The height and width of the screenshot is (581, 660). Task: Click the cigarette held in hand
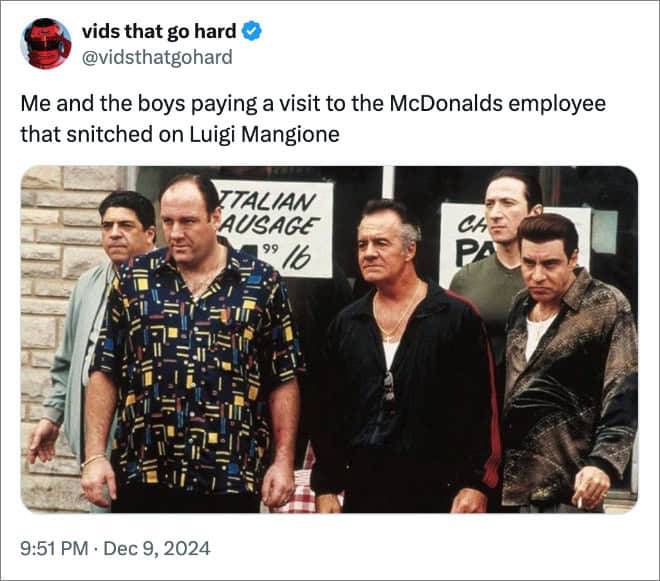pos(580,502)
